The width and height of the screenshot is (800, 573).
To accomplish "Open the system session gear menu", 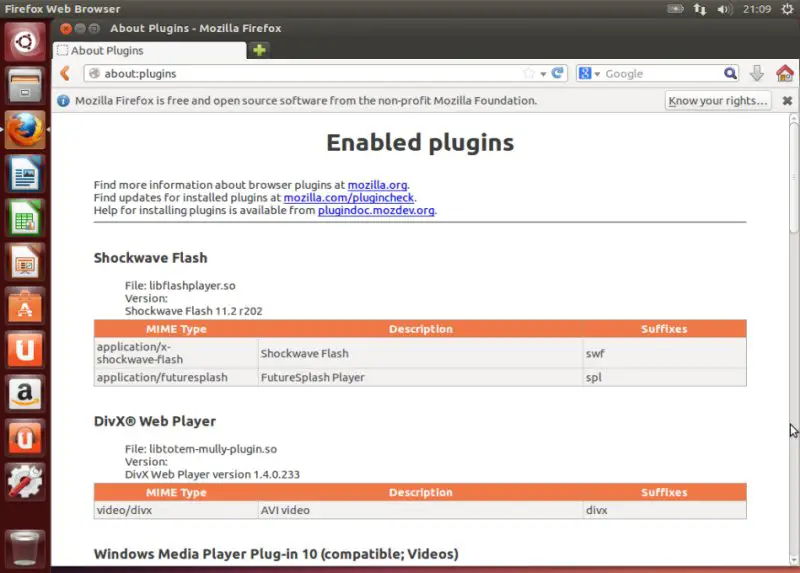I will click(788, 9).
